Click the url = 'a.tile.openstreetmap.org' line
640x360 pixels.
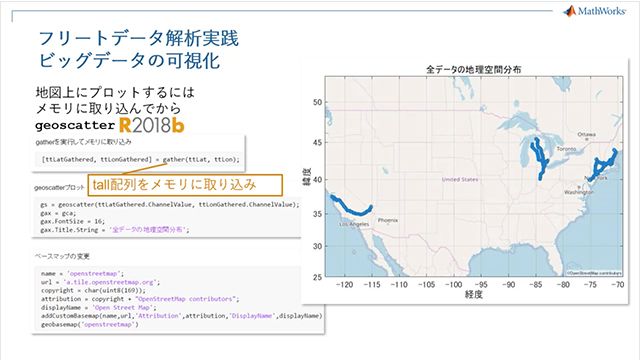100,282
